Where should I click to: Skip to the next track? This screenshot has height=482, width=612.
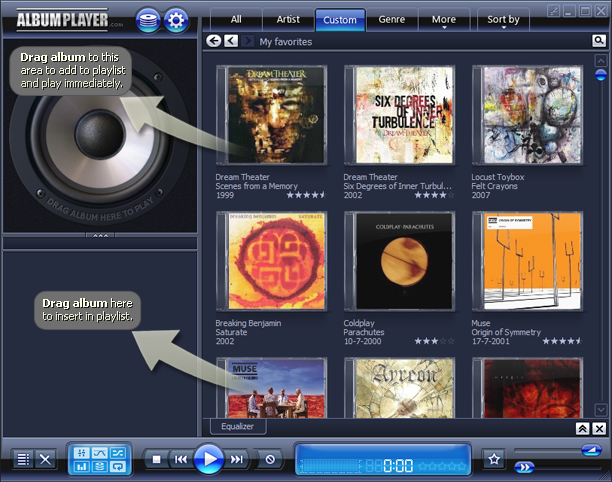pos(237,459)
